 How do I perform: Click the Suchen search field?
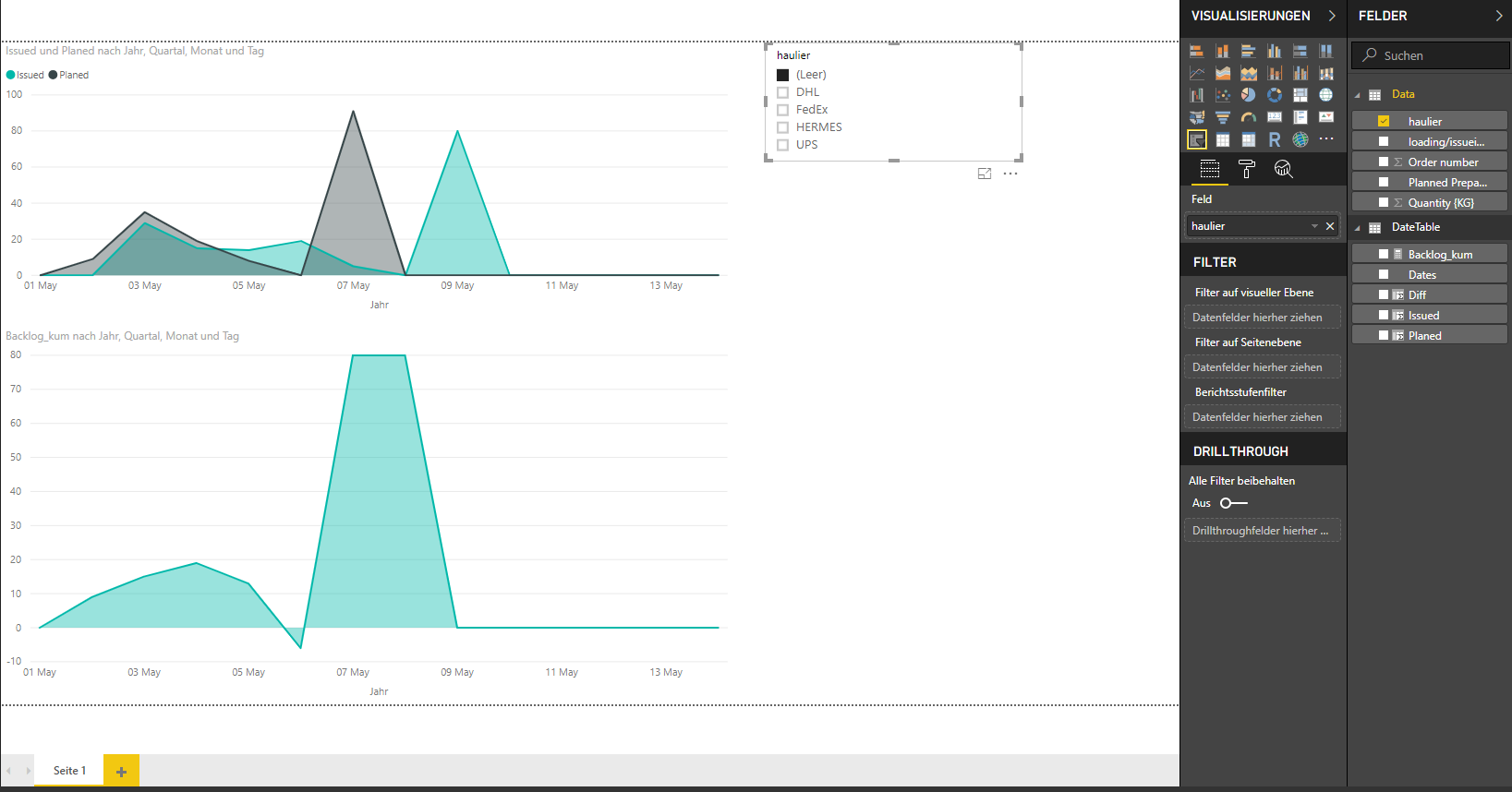pyautogui.click(x=1431, y=55)
